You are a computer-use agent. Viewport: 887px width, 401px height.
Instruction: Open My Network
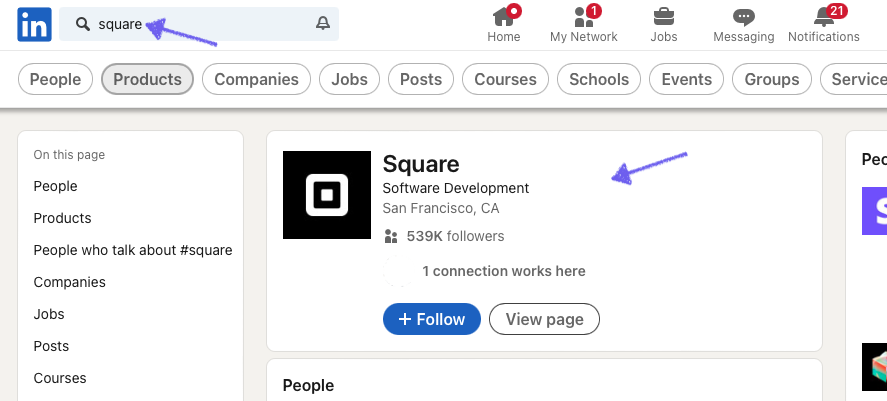point(583,25)
